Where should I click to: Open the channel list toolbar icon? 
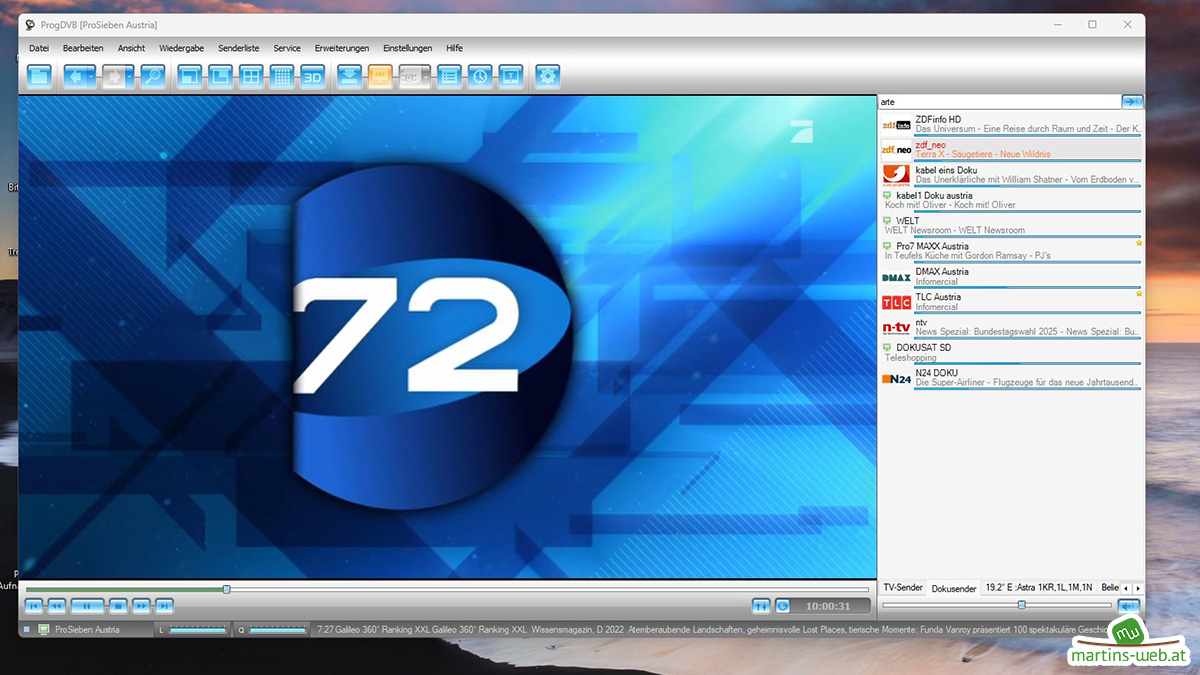pyautogui.click(x=449, y=76)
